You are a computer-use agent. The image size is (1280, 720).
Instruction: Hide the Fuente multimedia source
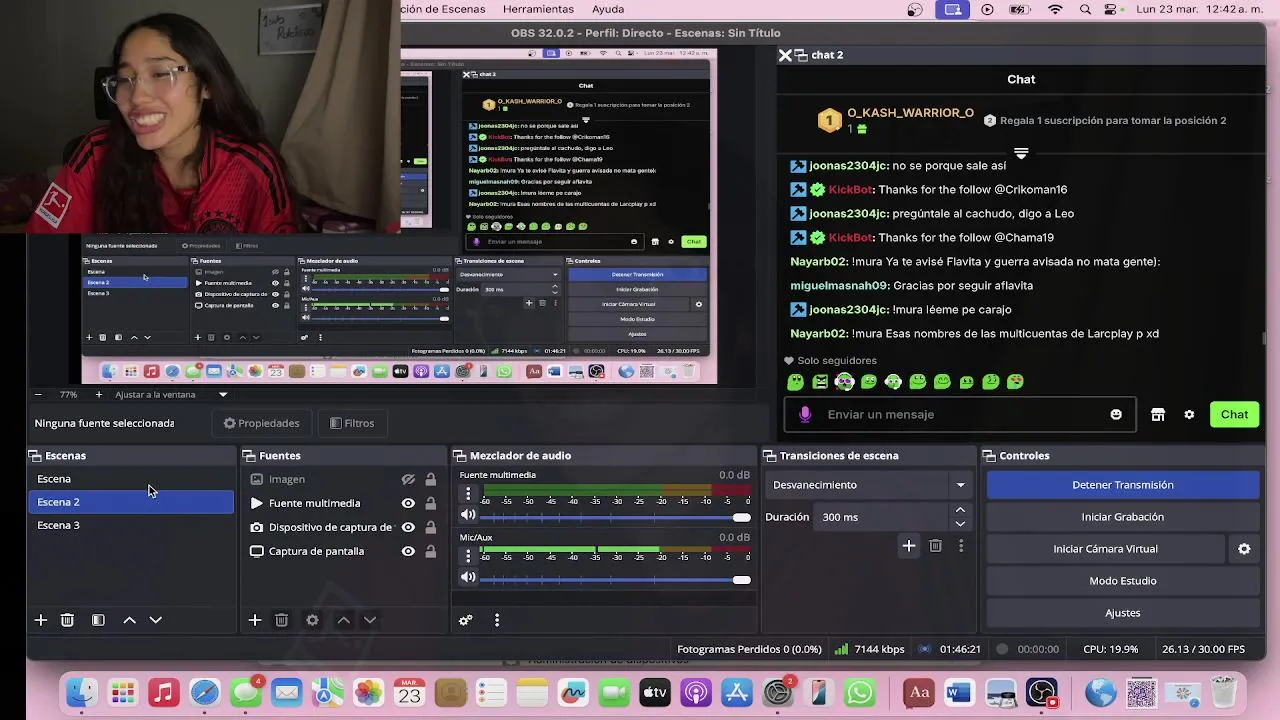pyautogui.click(x=408, y=503)
